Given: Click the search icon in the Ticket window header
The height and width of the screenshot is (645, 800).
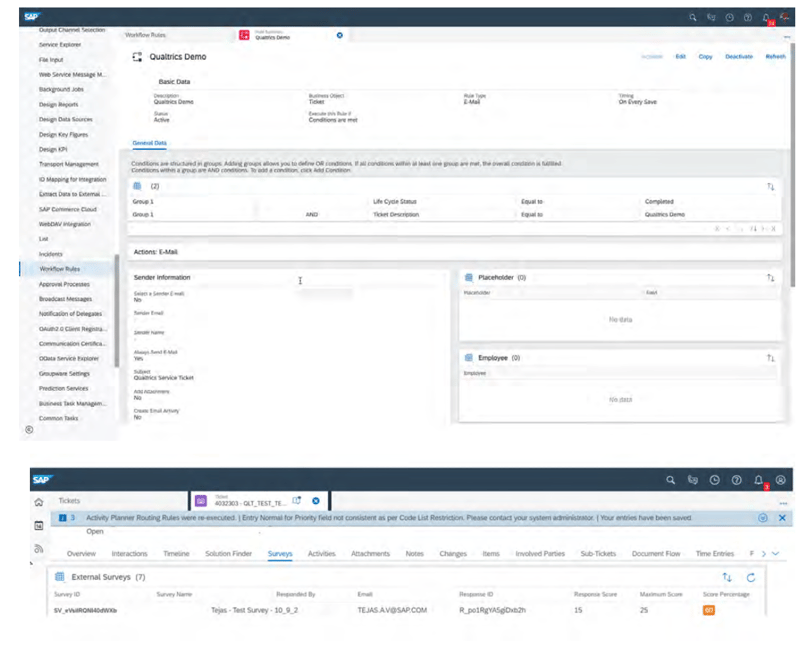Looking at the screenshot, I should tap(670, 480).
